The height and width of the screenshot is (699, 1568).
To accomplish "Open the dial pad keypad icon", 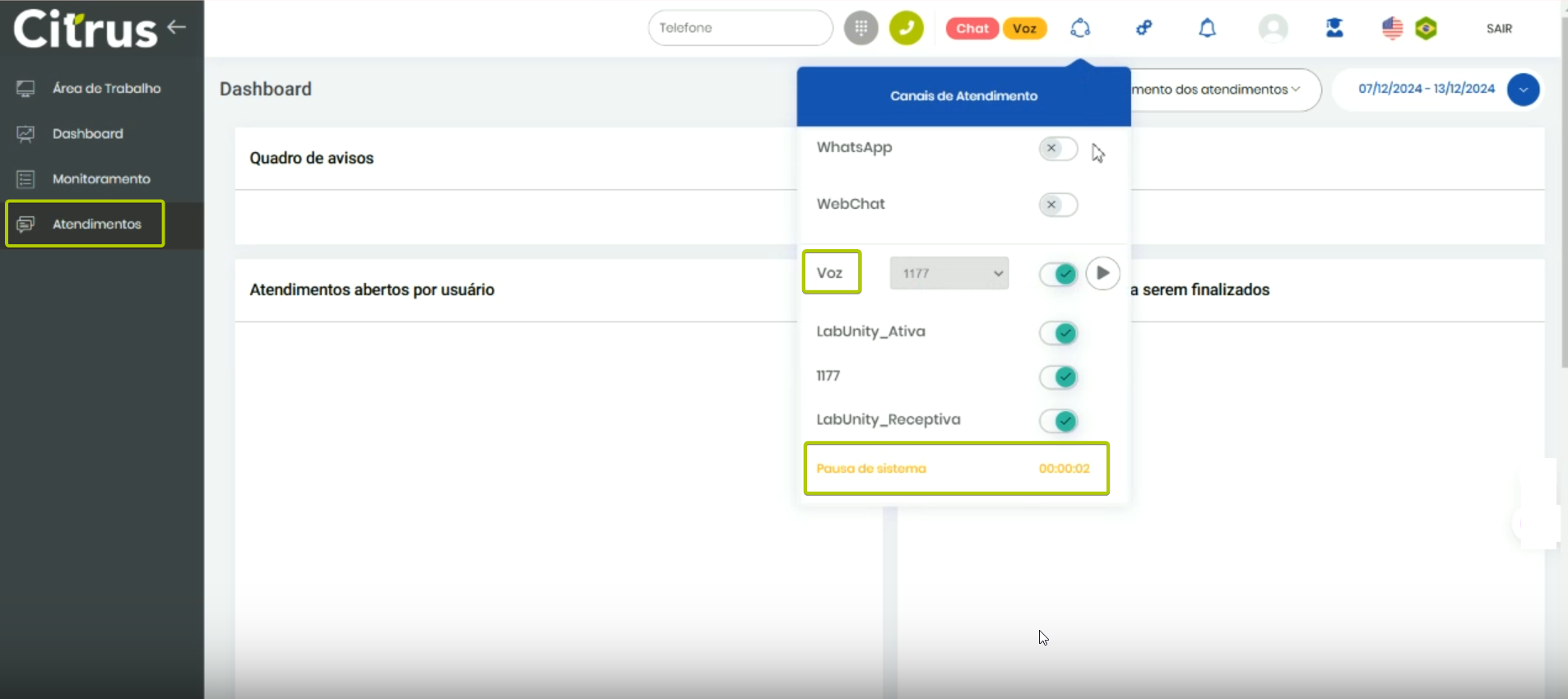I will tap(861, 28).
